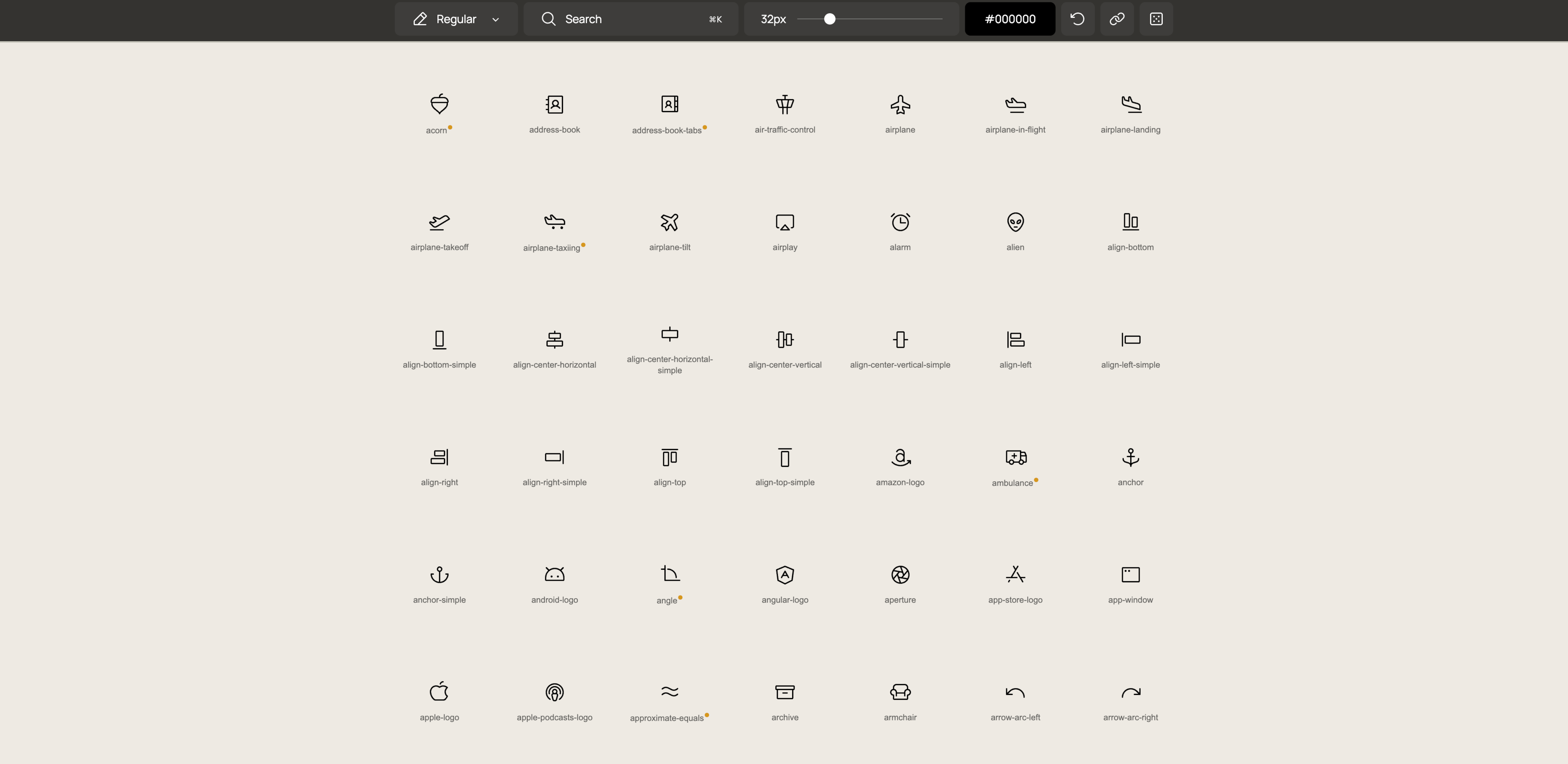
Task: Click inside the Search field
Action: point(615,19)
